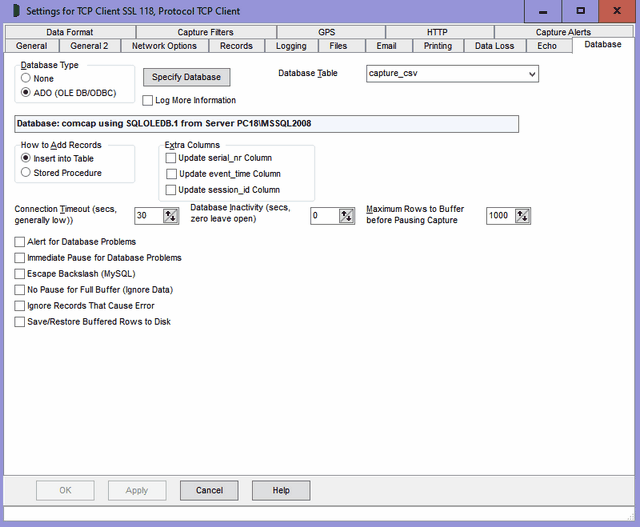Screen dimensions: 640x527
Task: Select the Database tab
Action: point(603,44)
